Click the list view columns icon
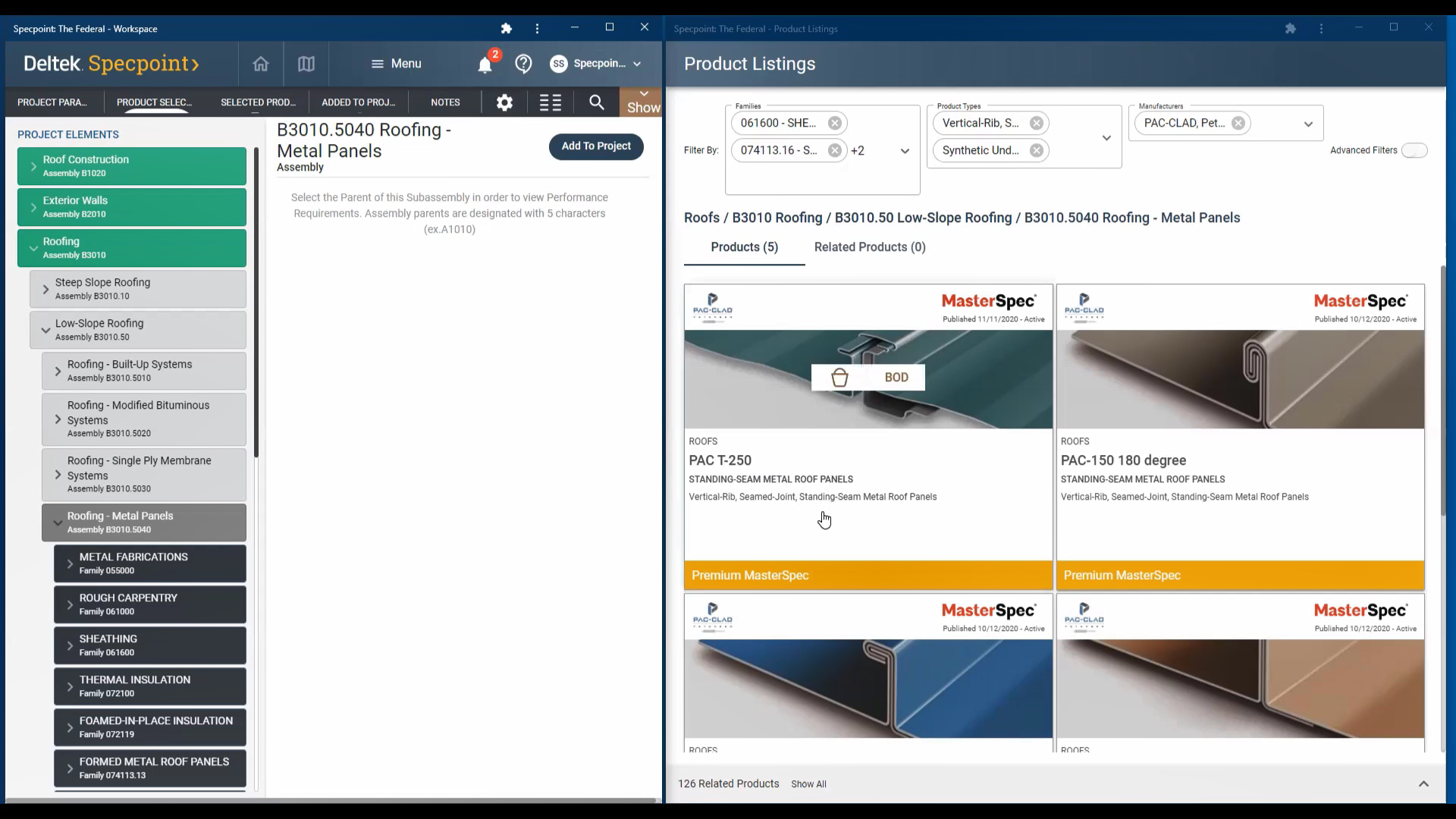1456x819 pixels. [551, 102]
